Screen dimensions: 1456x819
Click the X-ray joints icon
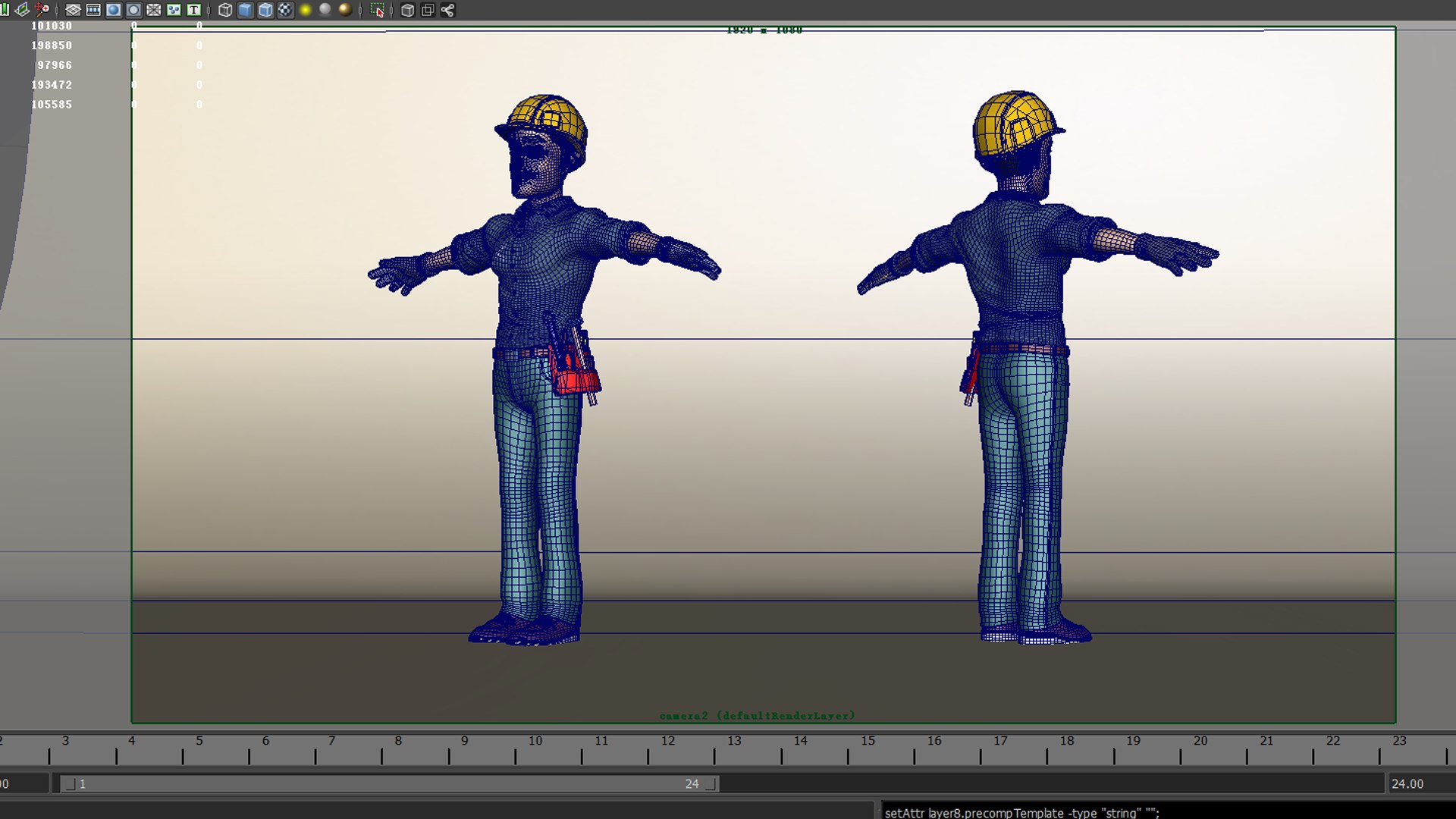click(447, 10)
